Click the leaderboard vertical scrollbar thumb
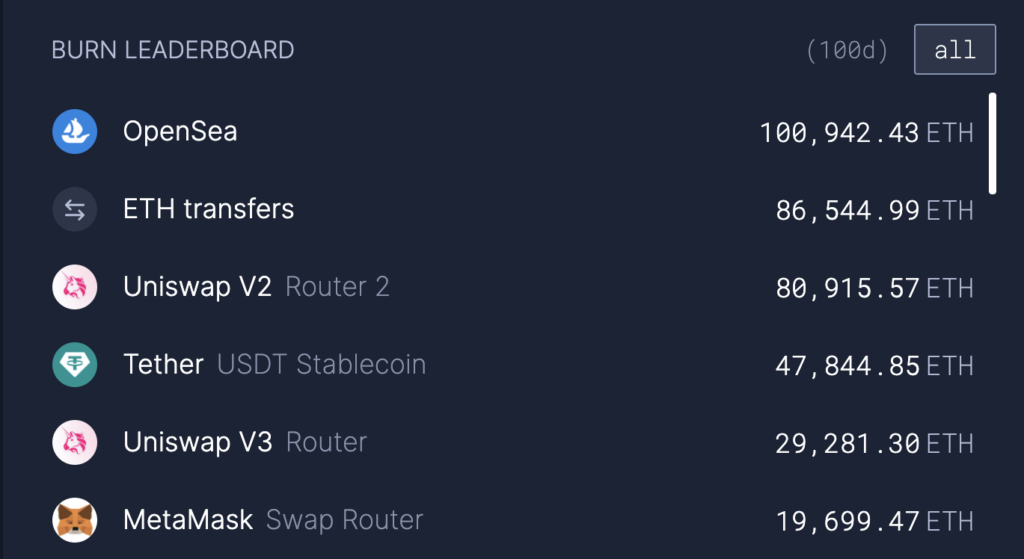The width and height of the screenshot is (1024, 559). point(993,144)
